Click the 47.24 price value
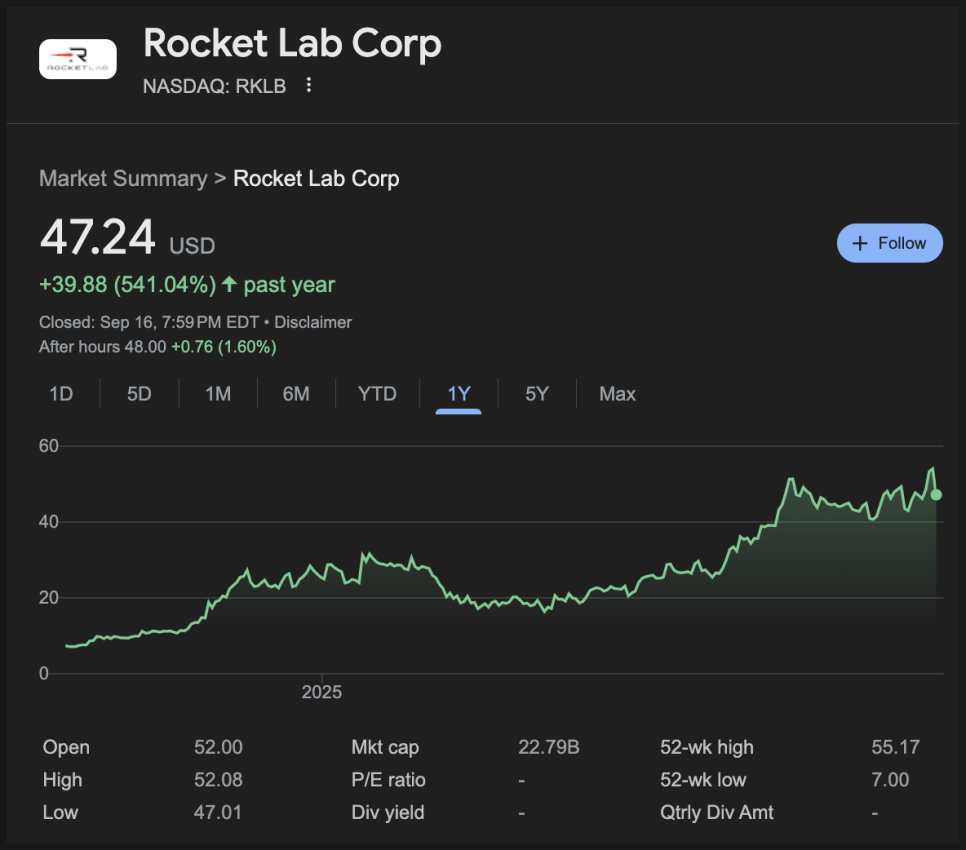This screenshot has width=966, height=850. coord(97,237)
